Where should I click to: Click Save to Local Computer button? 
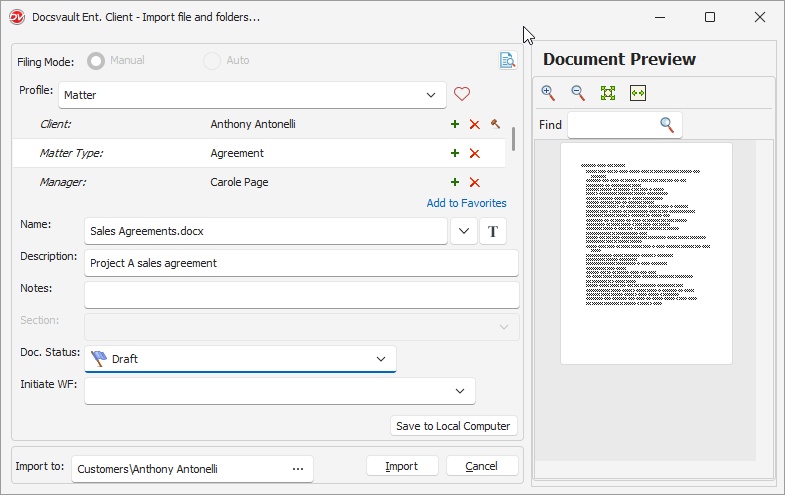(x=454, y=426)
